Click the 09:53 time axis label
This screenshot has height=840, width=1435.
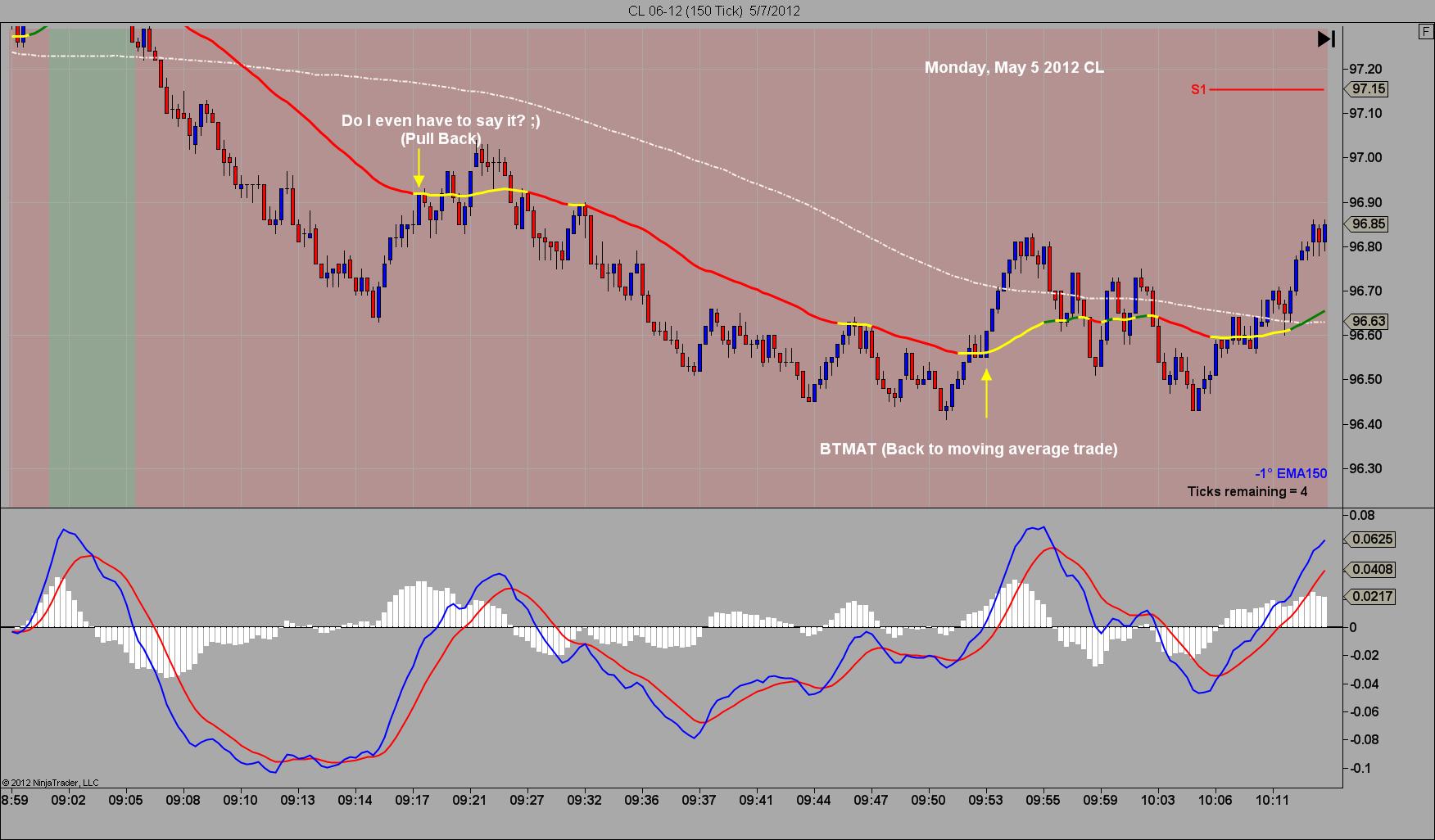click(985, 800)
